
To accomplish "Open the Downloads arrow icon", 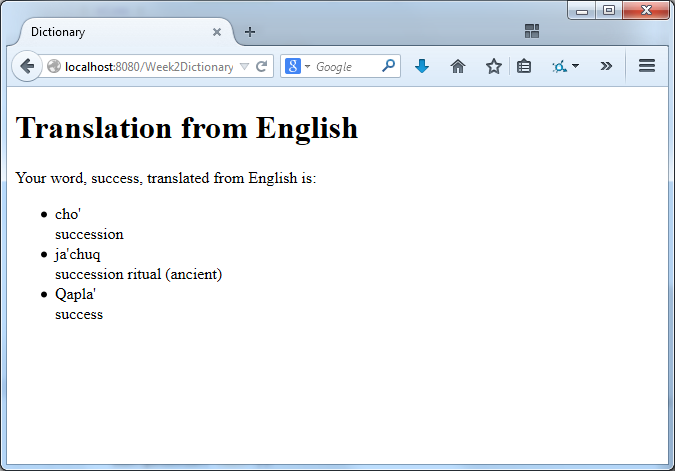I will [422, 66].
